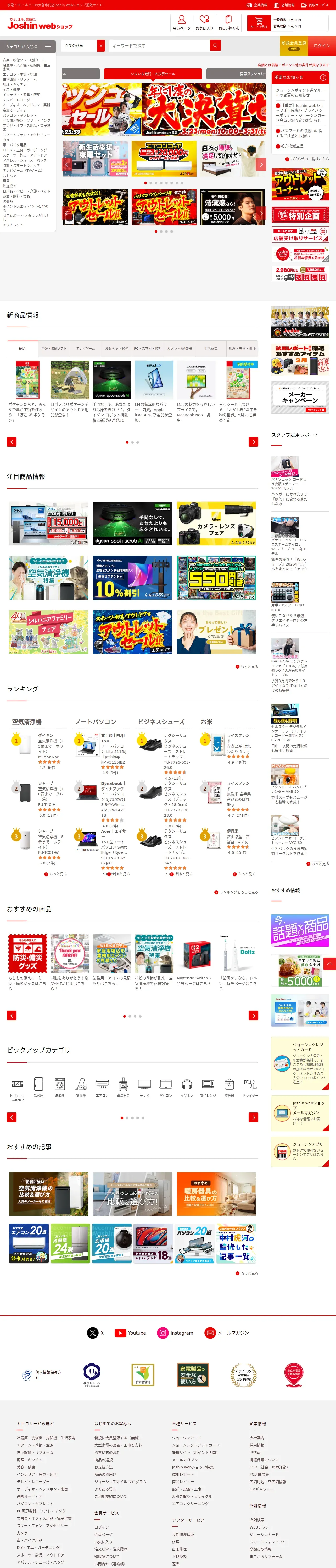Click the ログイン button

click(x=321, y=46)
